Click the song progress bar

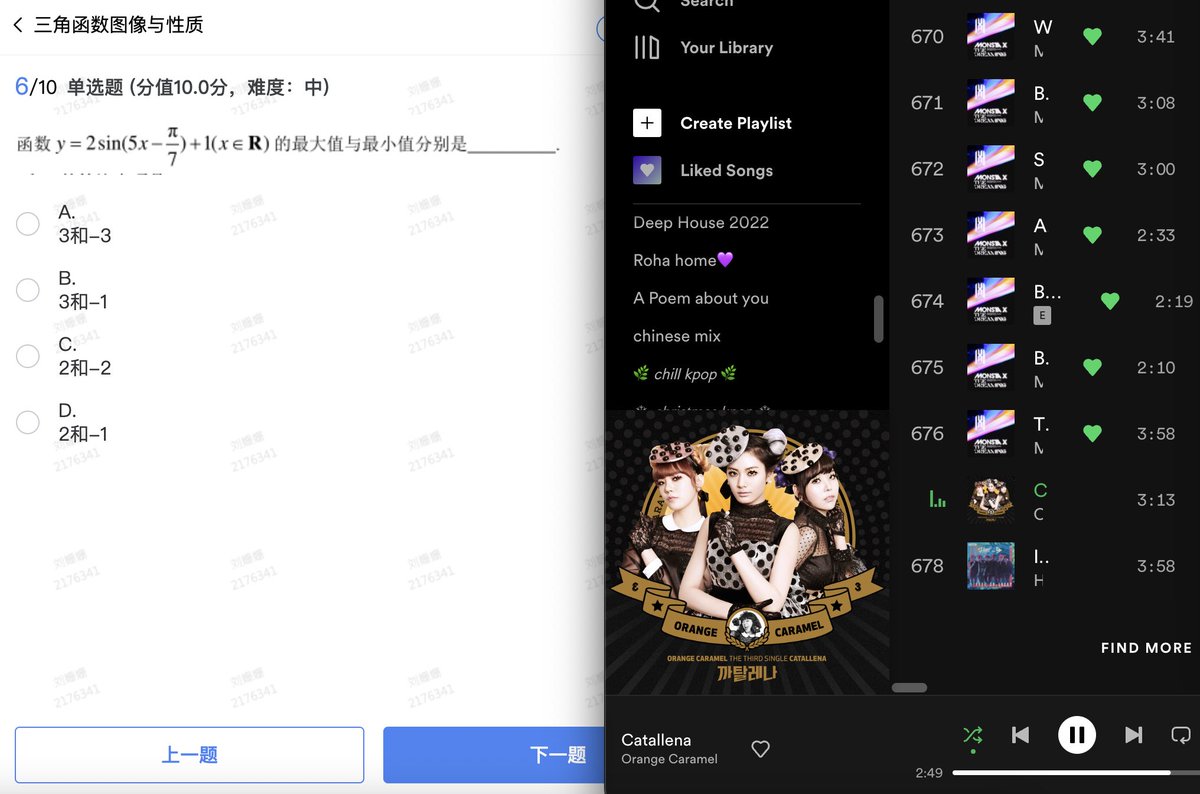coord(1076,772)
